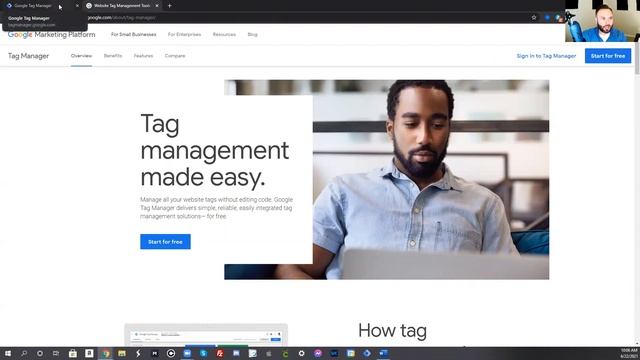Open the white gear Settings taskbar icon
This screenshot has width=640, height=360.
point(301,353)
